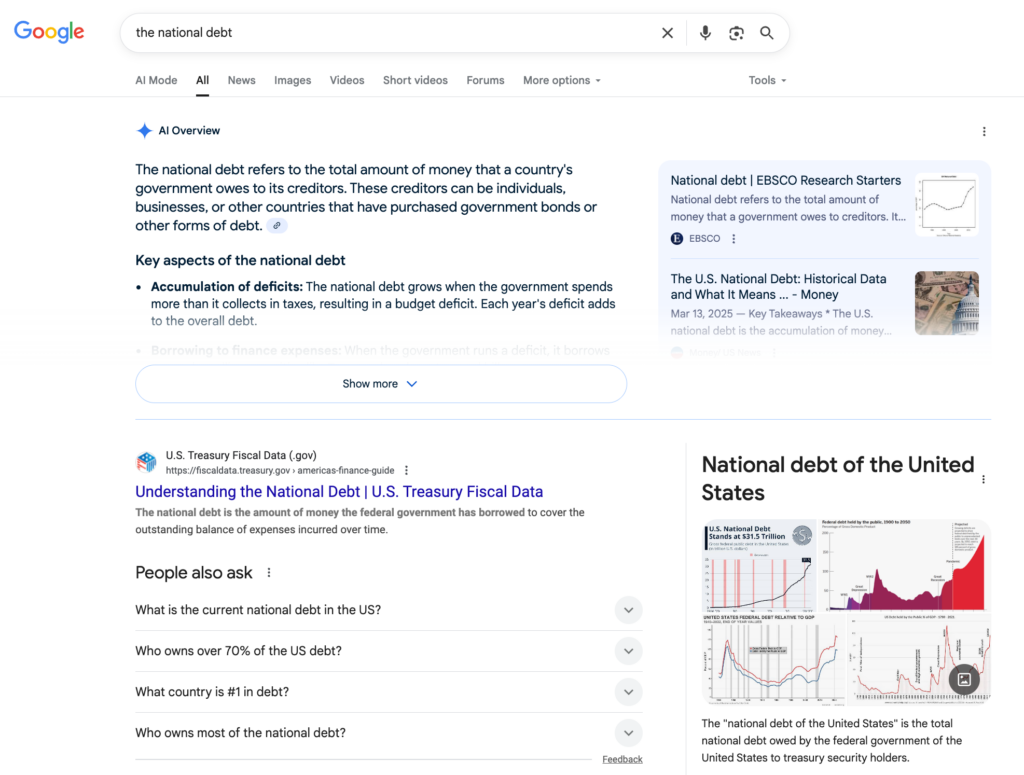Select the All results tab
Viewport: 1024px width, 775px height.
(202, 80)
